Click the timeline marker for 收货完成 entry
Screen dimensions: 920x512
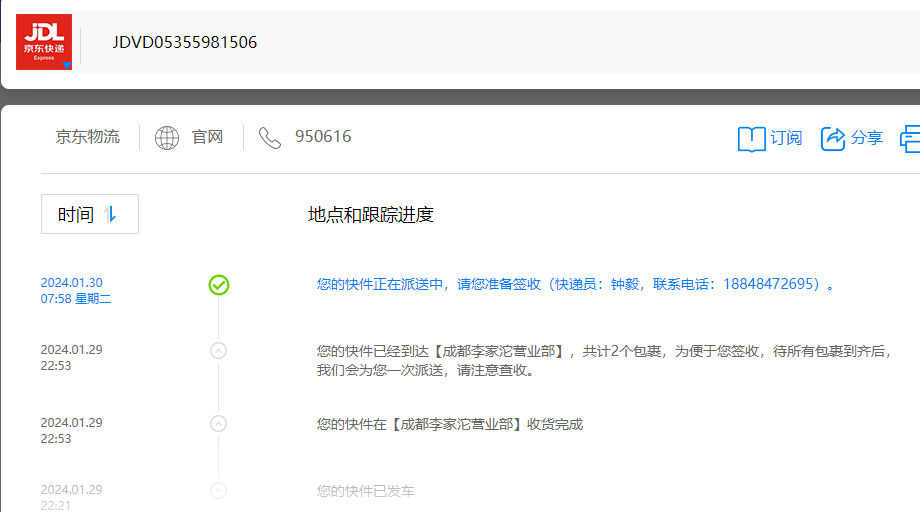pyautogui.click(x=218, y=423)
